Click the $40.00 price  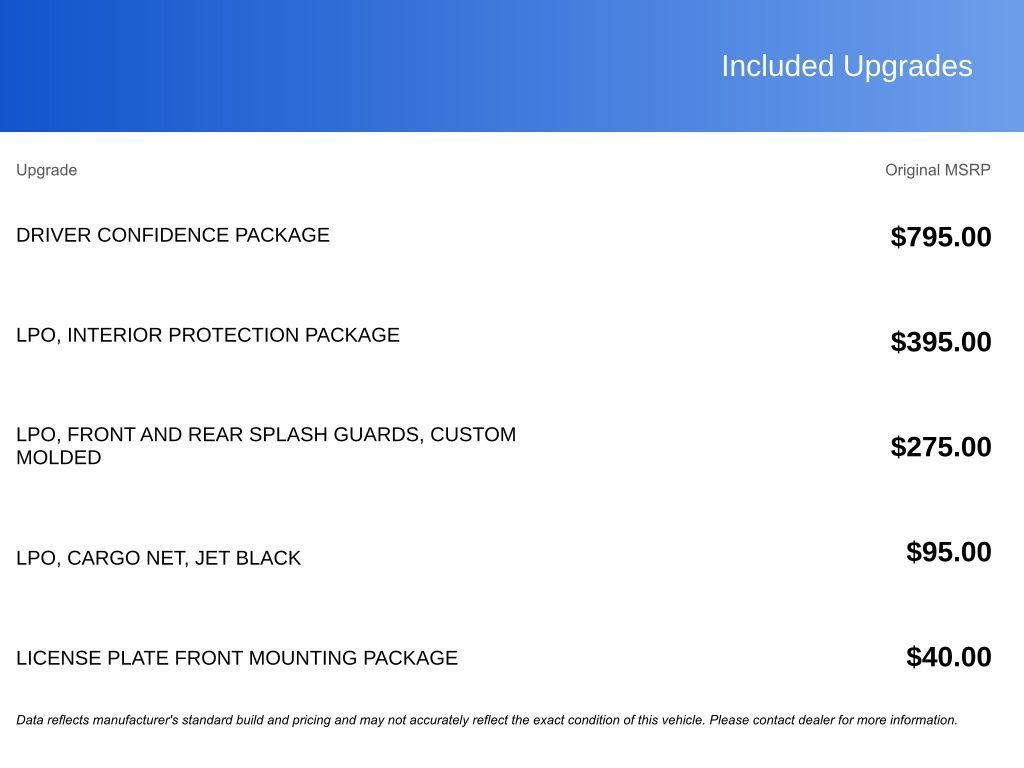948,657
